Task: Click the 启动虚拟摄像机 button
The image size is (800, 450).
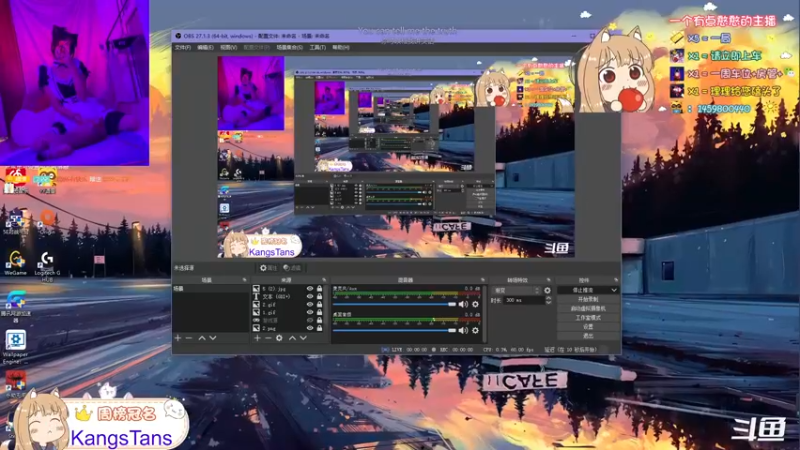Action: [588, 309]
